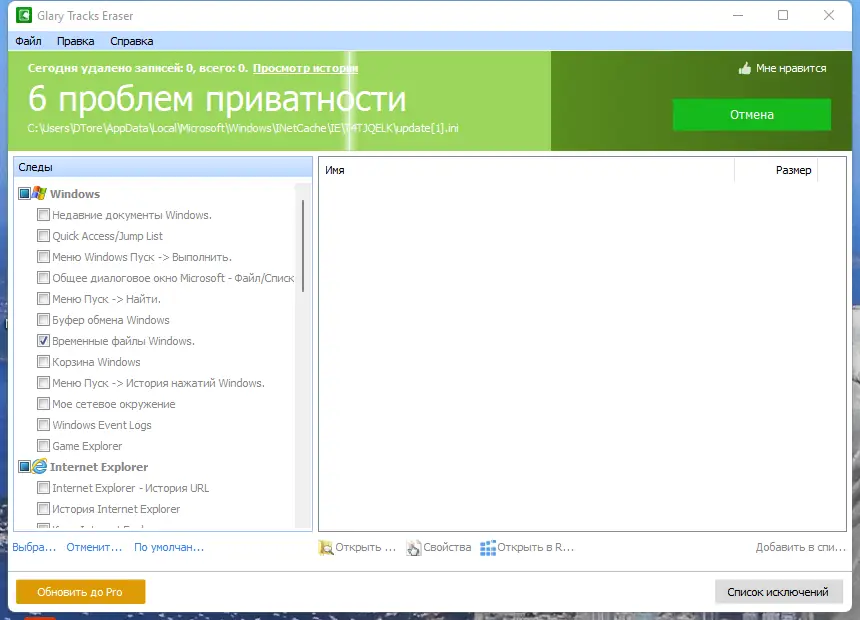Click Обновить до Pro button
Image resolution: width=860 pixels, height=620 pixels.
coord(80,591)
